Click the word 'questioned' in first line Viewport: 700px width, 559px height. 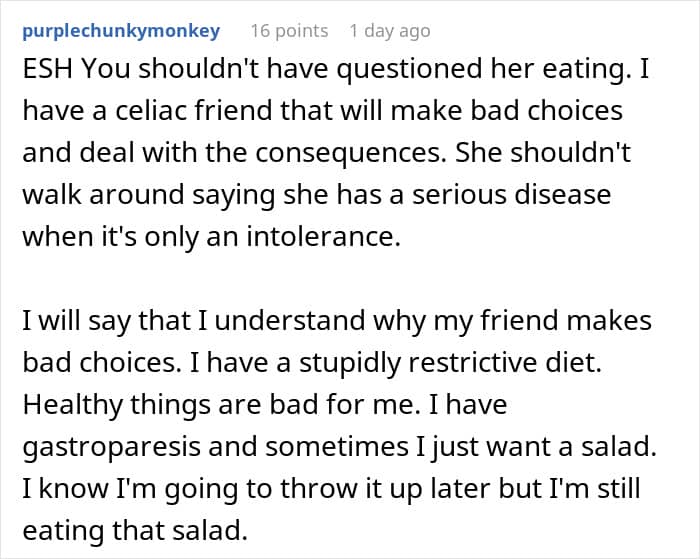409,70
